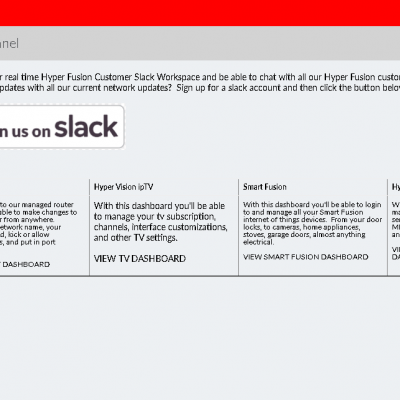Open the cut-off dashboard link in the rightmost card
400x400 pixels.
coord(396,253)
